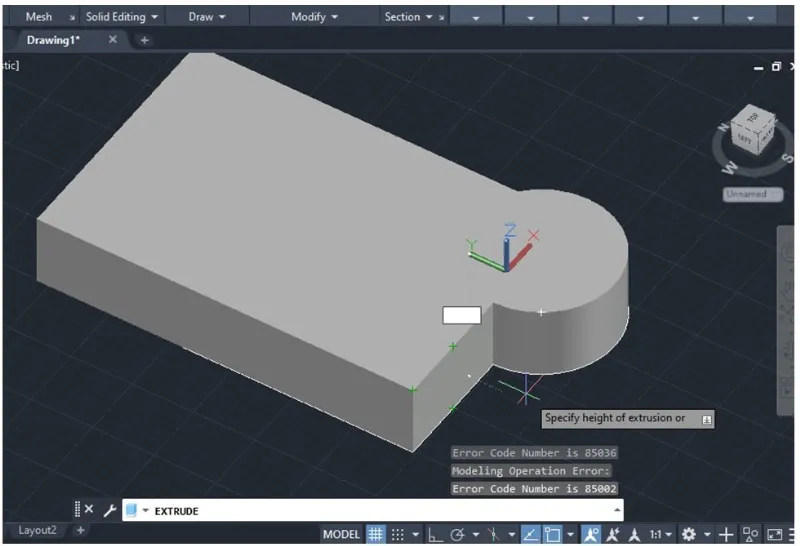Click the N compass letter on ViewCube
This screenshot has width=800, height=546.
pos(723,127)
